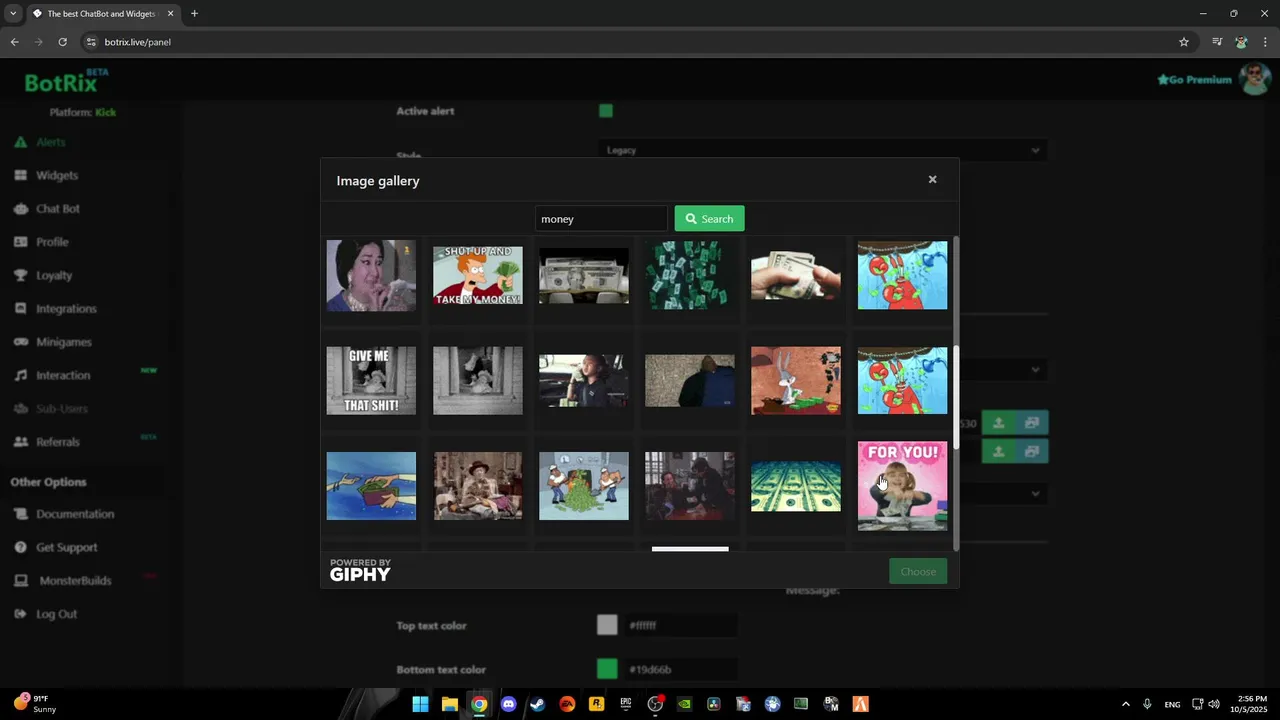
Task: Open the clock showing 2:56 PM
Action: (1251, 704)
